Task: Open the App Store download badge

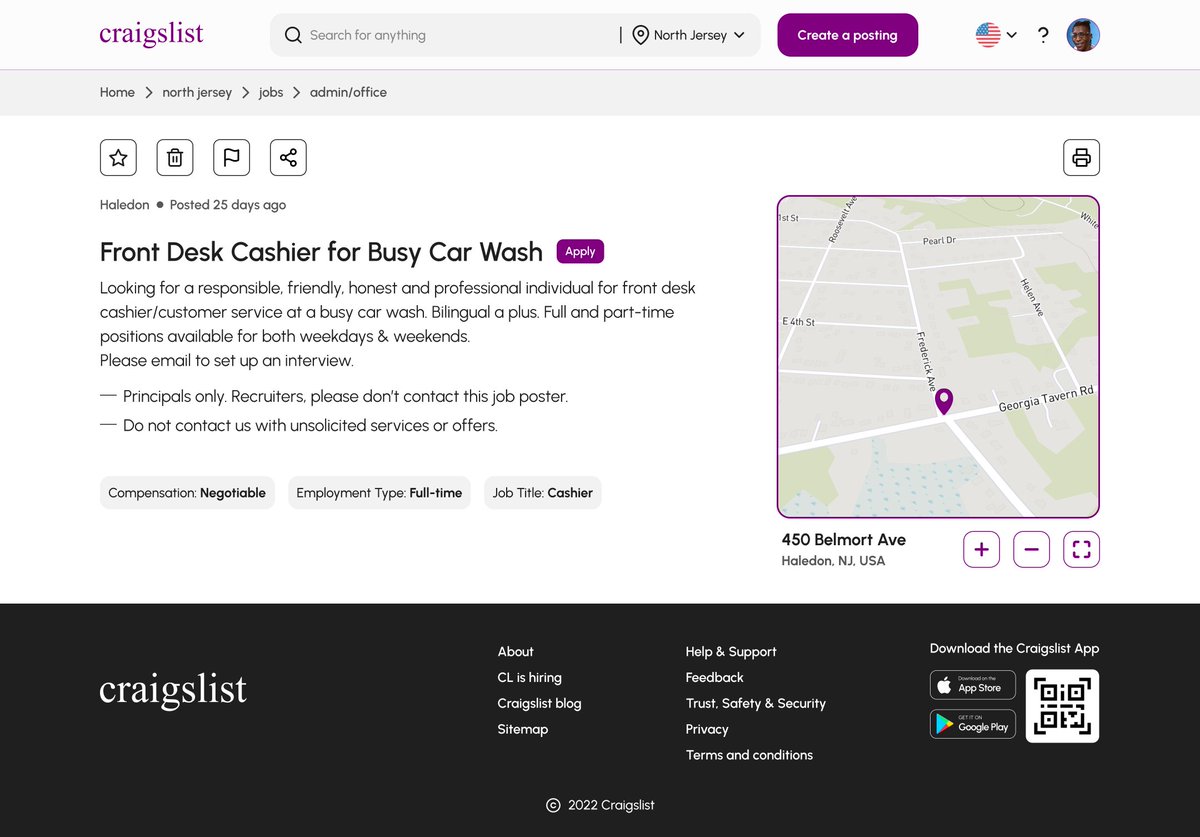Action: [x=973, y=685]
